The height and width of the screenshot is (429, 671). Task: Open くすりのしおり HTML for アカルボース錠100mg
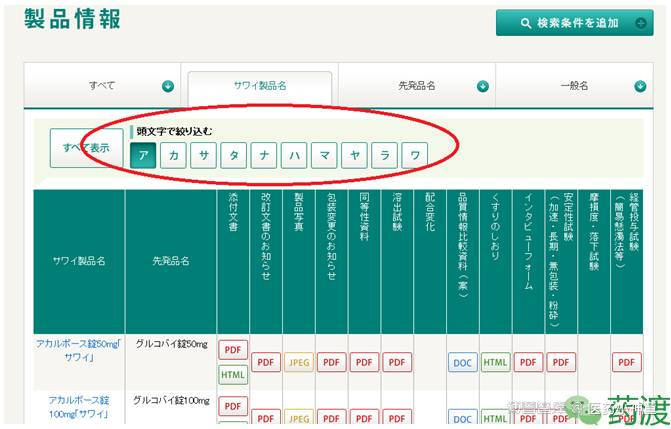click(x=496, y=417)
